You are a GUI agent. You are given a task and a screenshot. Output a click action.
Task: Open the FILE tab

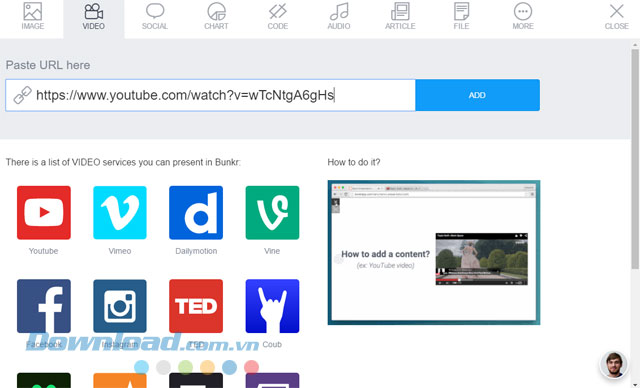point(462,17)
